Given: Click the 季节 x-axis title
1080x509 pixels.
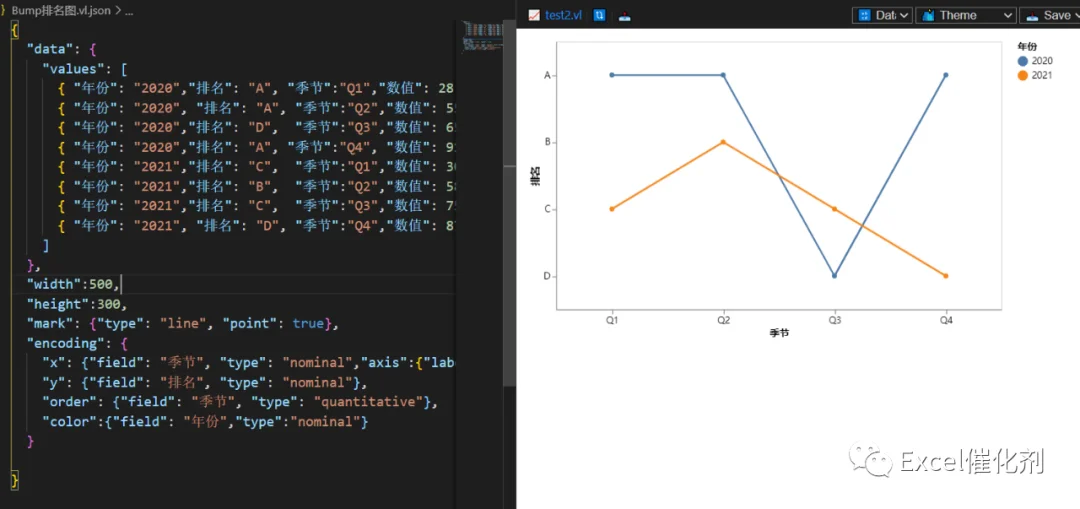Looking at the screenshot, I should 779,333.
